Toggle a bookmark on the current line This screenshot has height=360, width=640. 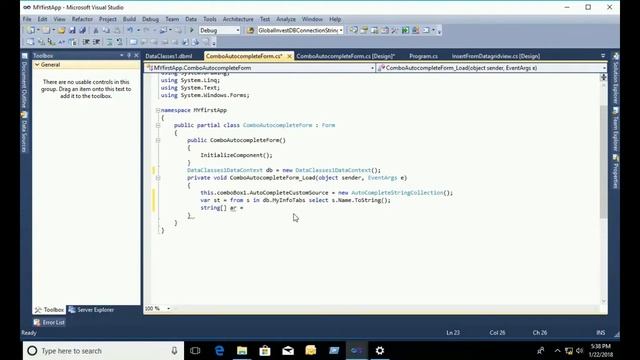[133, 42]
